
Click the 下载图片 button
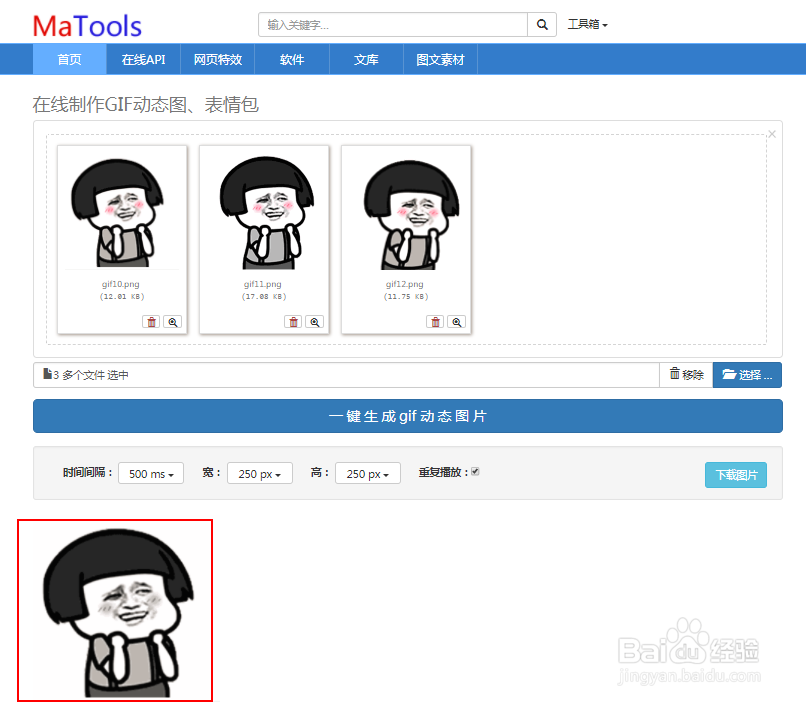pos(736,475)
